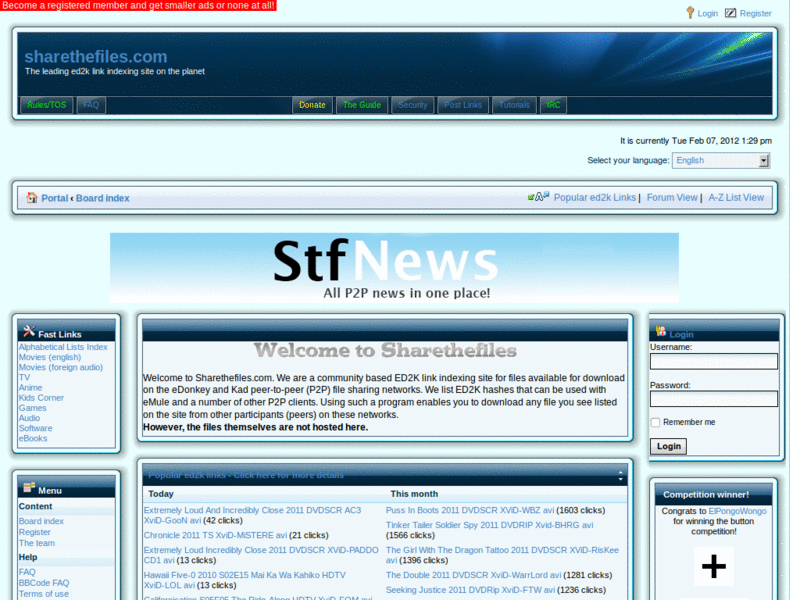This screenshot has width=800, height=600.
Task: Open Tinker Tailer Soldier Spy 2011 link
Action: pyautogui.click(x=489, y=525)
